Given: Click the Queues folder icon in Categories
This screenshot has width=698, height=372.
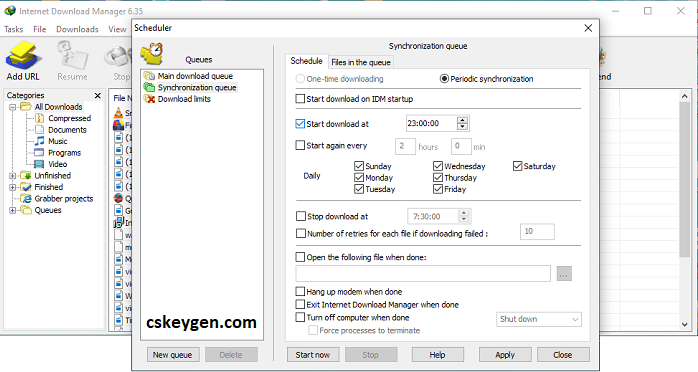Looking at the screenshot, I should pos(26,210).
